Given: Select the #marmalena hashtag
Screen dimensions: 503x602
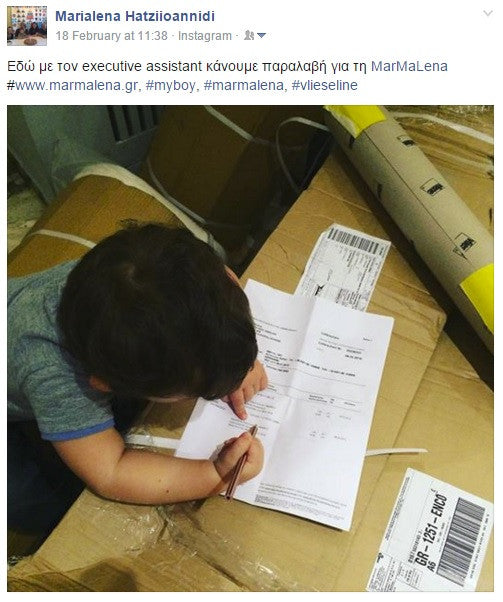Looking at the screenshot, I should tap(244, 85).
